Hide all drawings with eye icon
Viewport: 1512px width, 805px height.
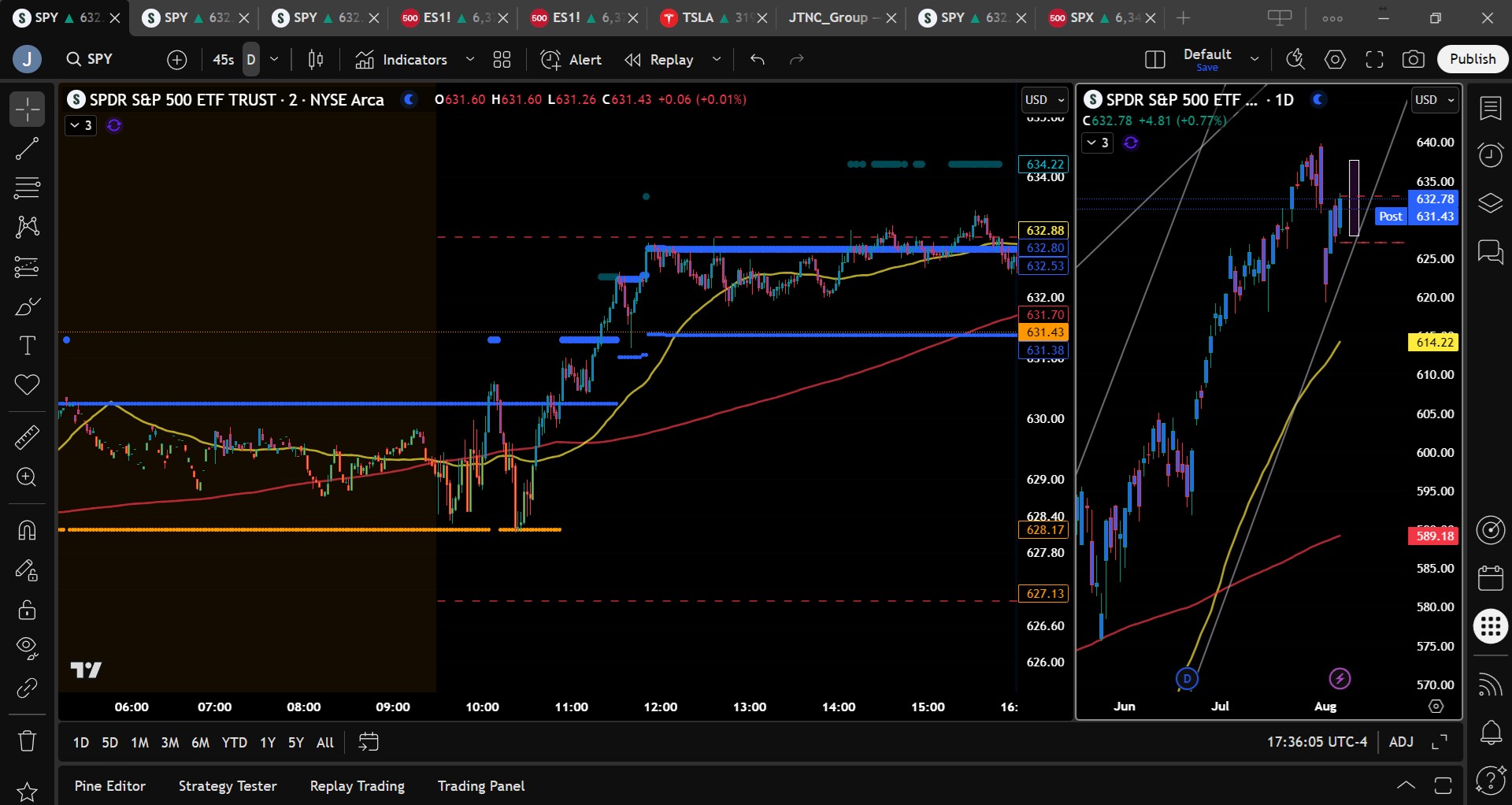(27, 648)
